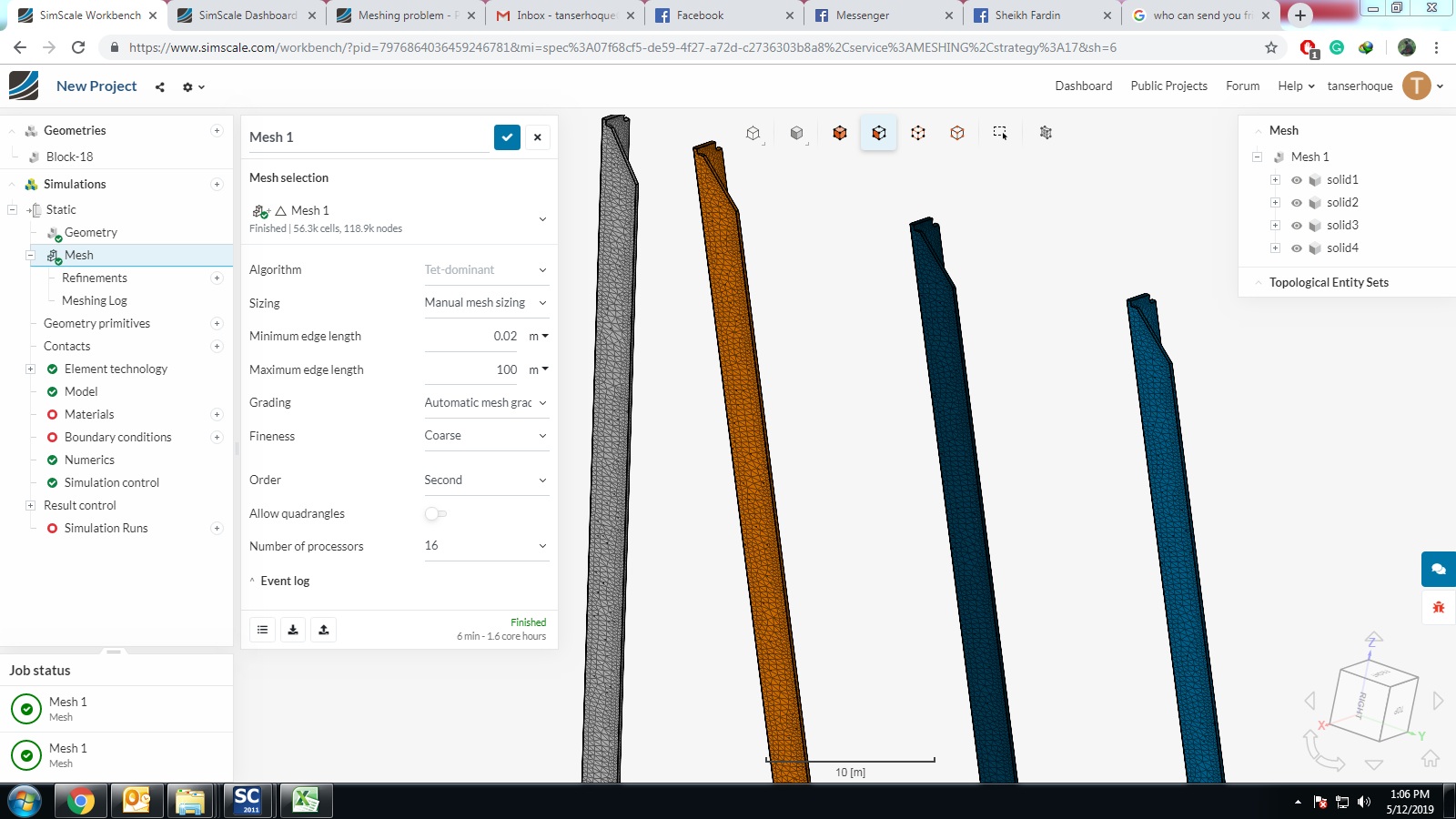Open the Dashboard menu item
Screen dimensions: 1456x819
click(x=1084, y=86)
